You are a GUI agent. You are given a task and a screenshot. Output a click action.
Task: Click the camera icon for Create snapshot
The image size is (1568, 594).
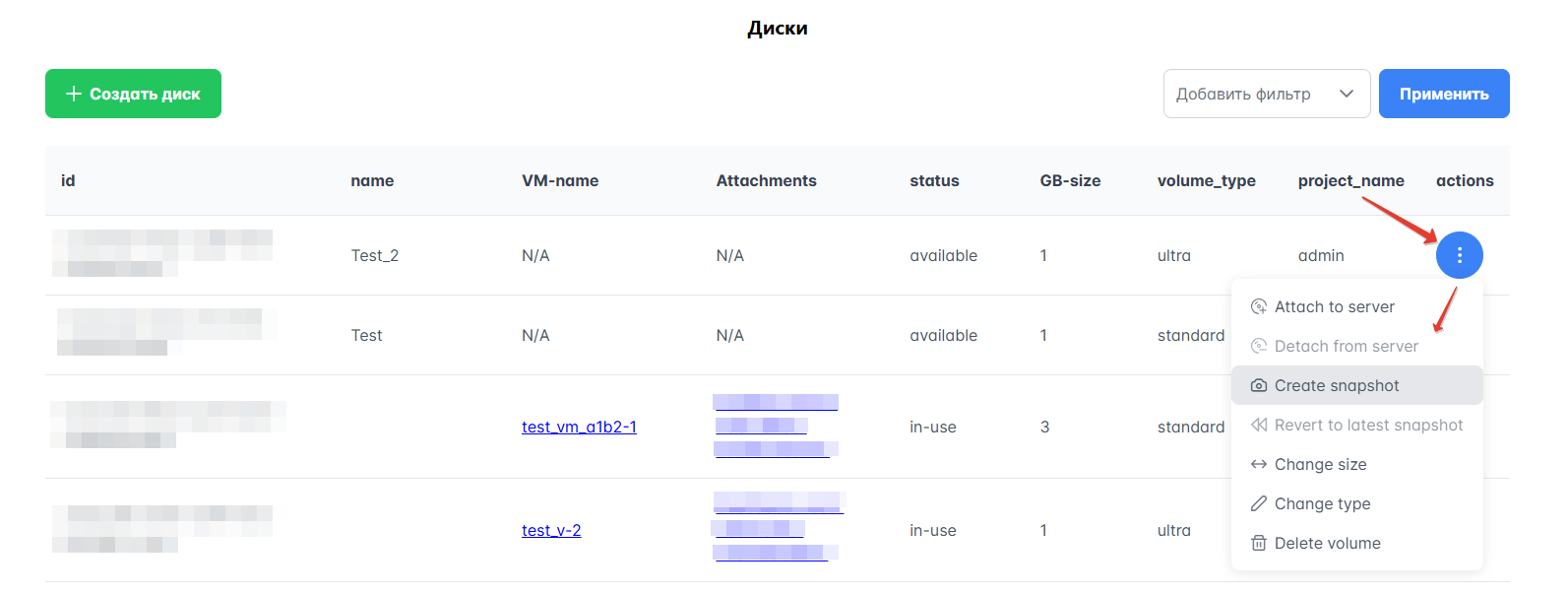pyautogui.click(x=1258, y=386)
